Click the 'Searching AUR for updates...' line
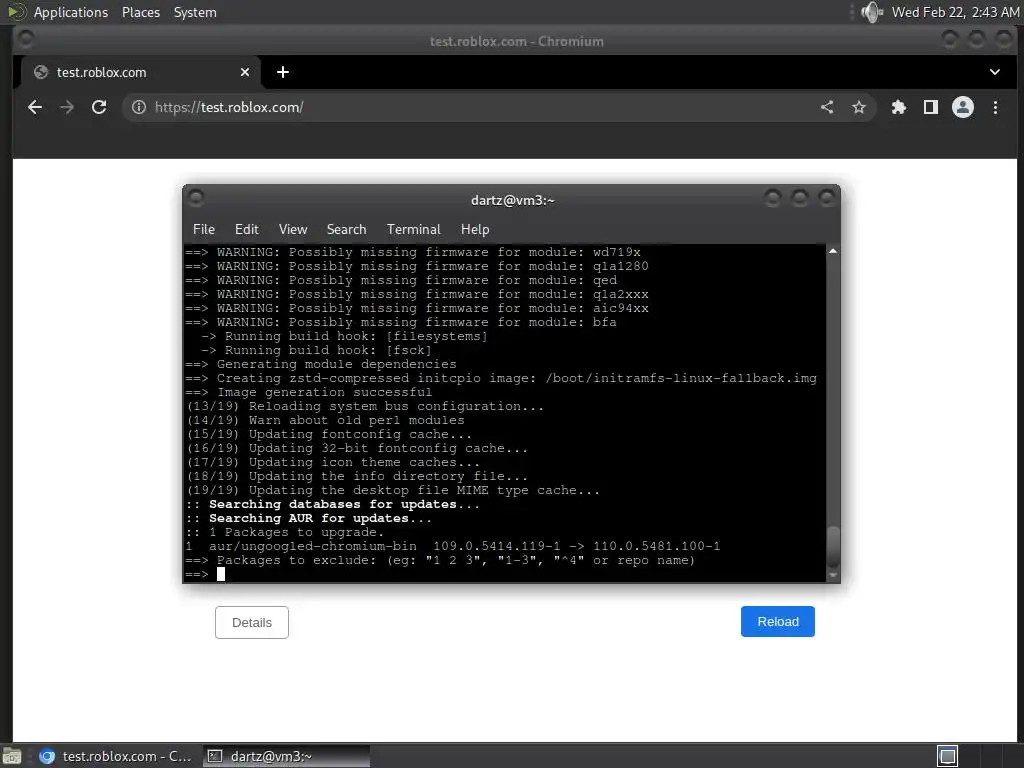Image resolution: width=1024 pixels, height=768 pixels. pos(308,519)
